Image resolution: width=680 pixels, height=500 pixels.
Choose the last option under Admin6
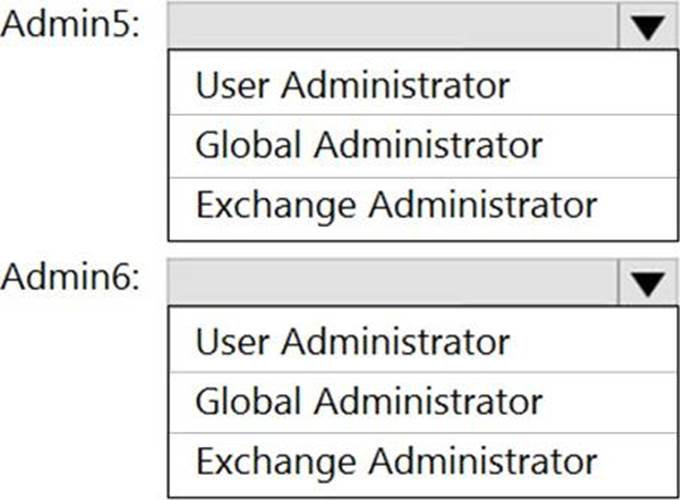(423, 464)
